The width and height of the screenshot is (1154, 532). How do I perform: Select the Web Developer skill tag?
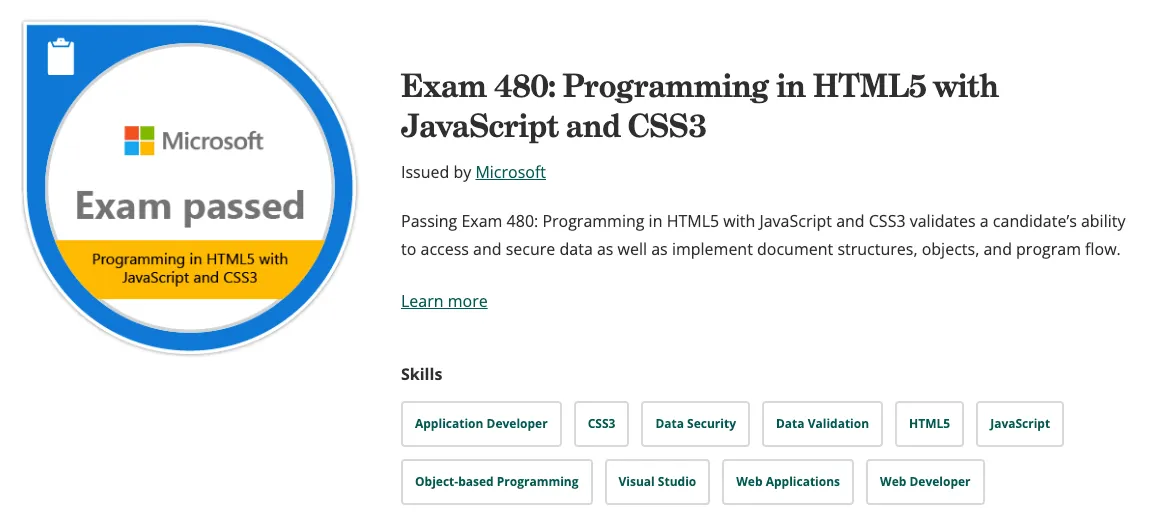coord(925,481)
